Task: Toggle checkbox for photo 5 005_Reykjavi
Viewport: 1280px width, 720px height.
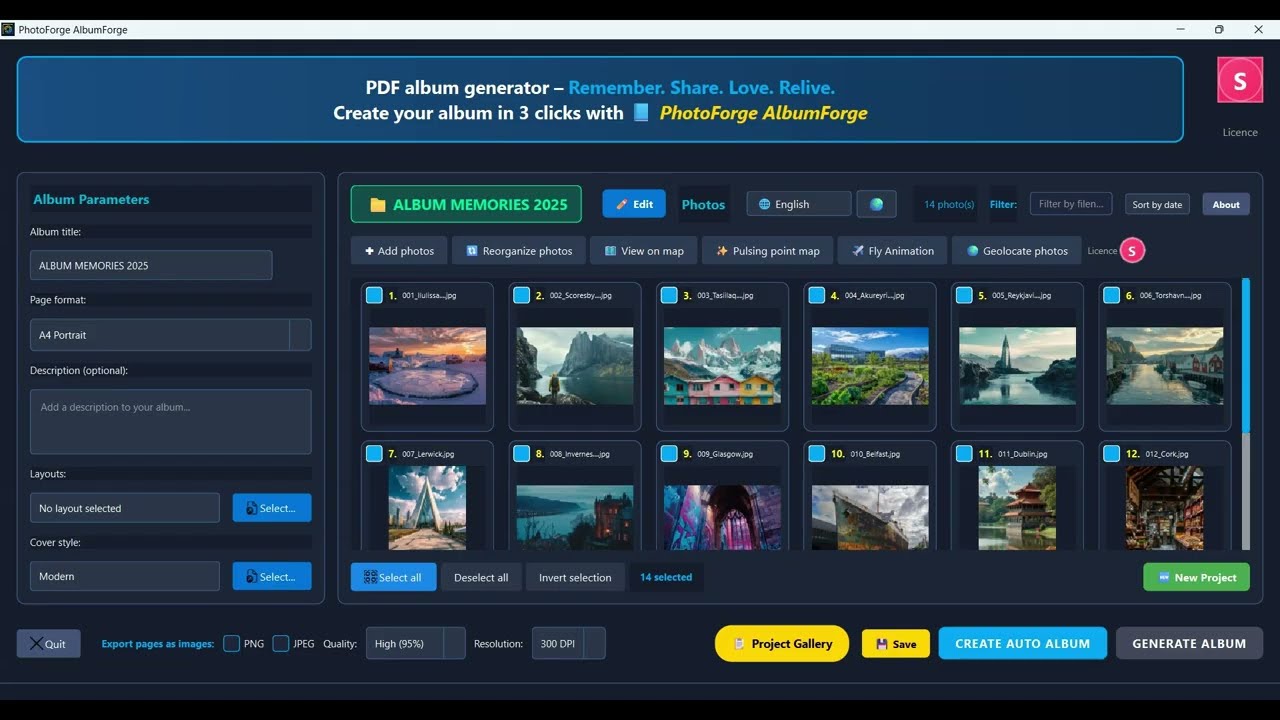Action: point(964,295)
